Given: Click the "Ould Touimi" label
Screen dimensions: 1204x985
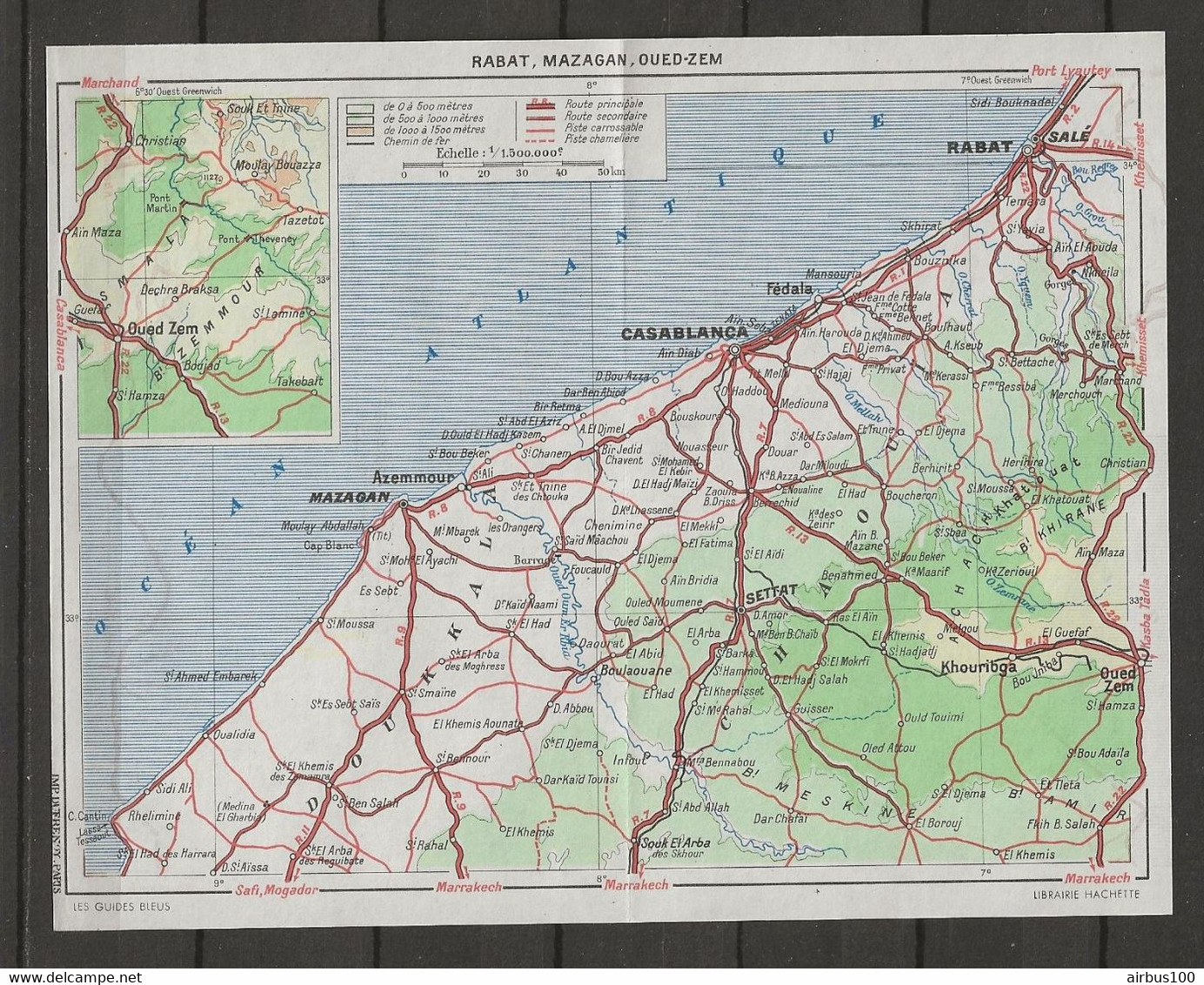Looking at the screenshot, I should click(933, 717).
